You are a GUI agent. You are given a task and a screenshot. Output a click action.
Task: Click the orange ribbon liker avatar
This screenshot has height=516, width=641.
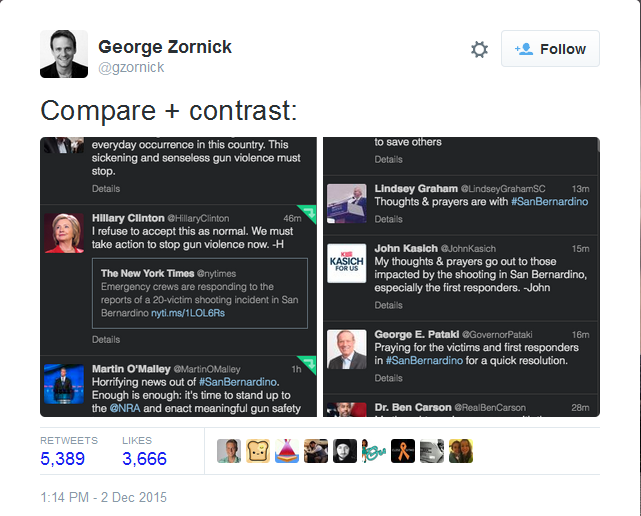click(403, 451)
